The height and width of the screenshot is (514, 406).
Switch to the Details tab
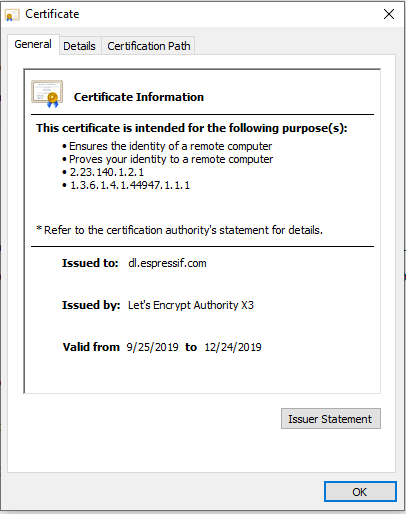pos(79,46)
